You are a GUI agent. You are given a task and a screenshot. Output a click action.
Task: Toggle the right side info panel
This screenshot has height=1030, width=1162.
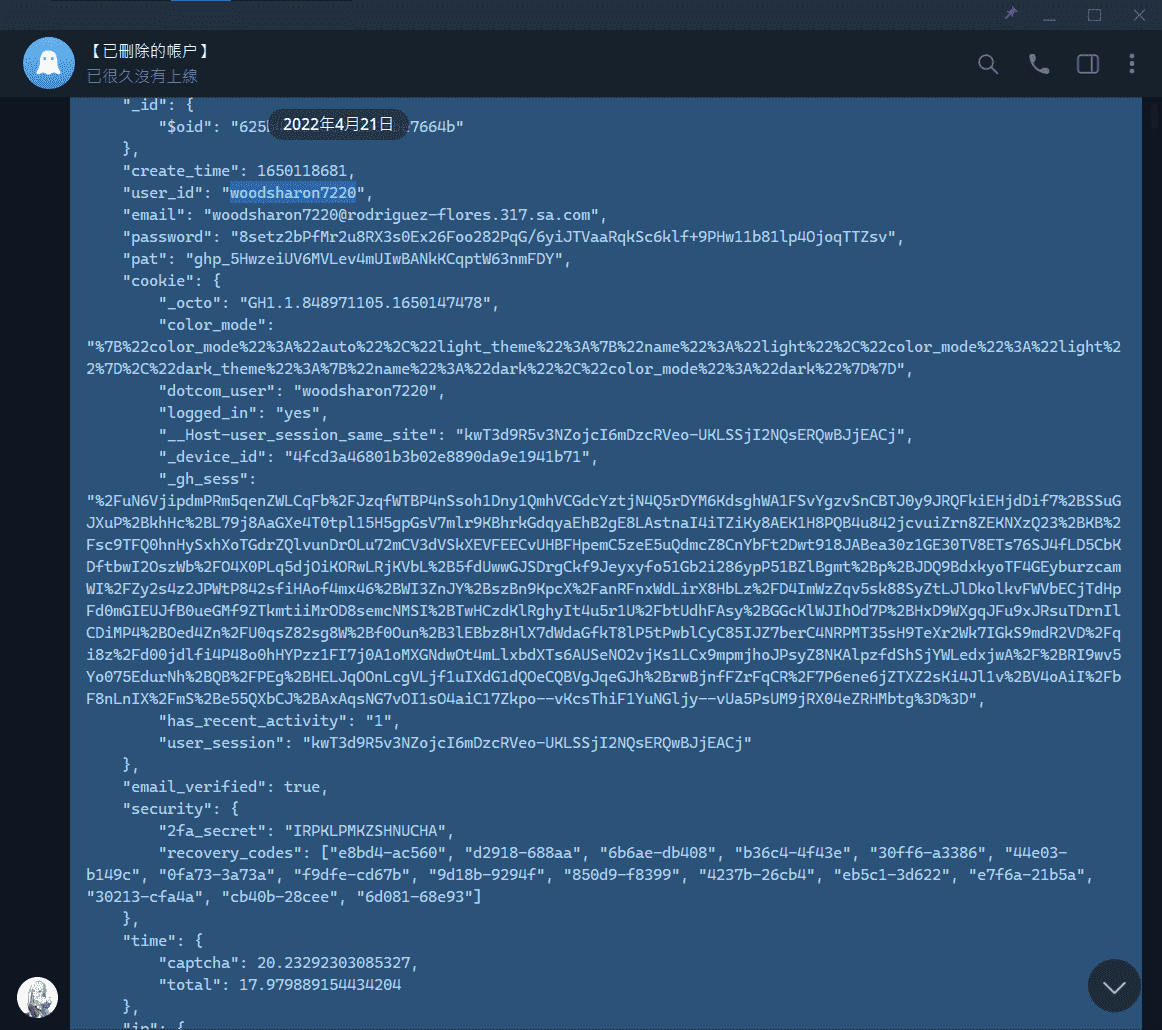[1087, 64]
